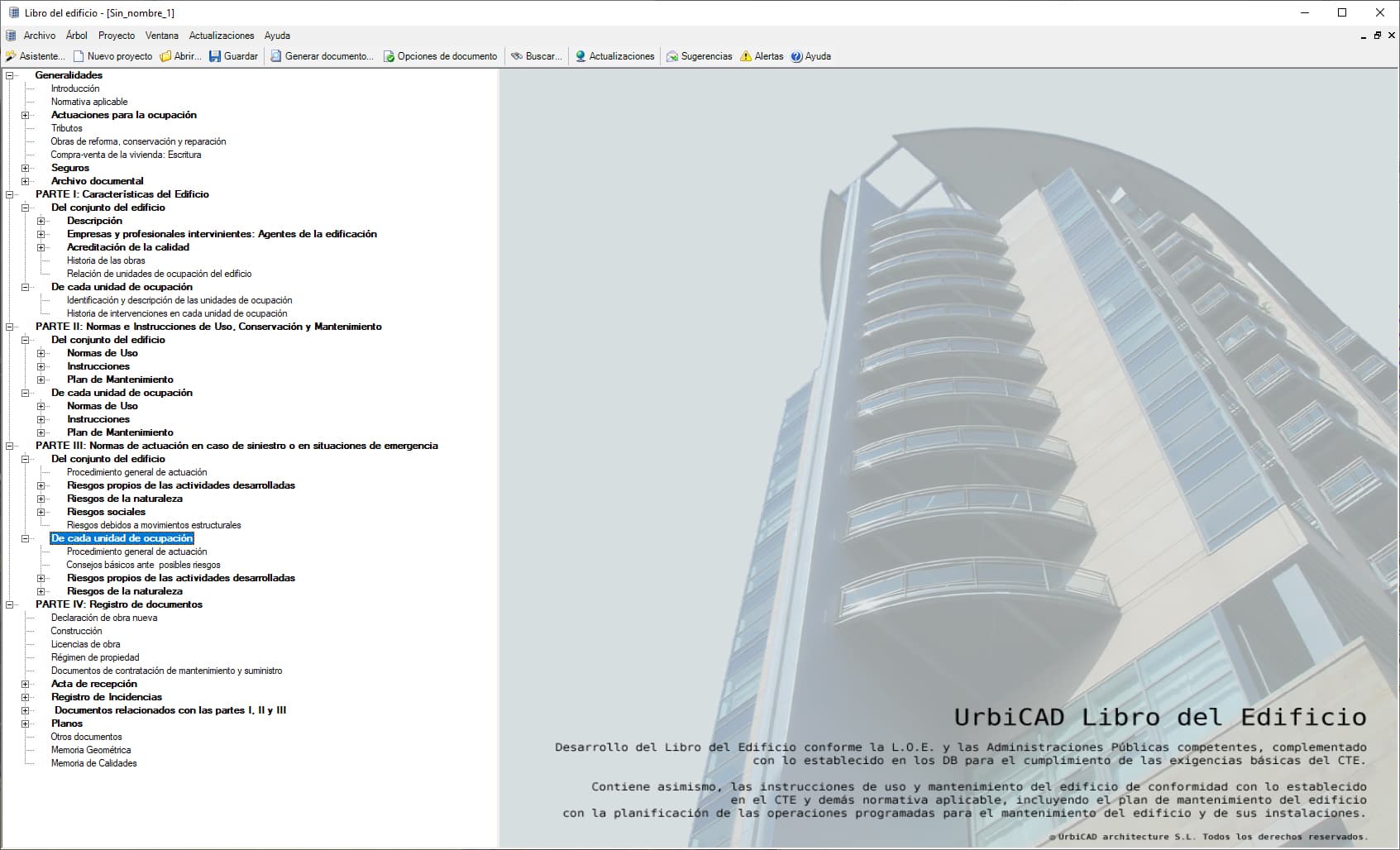Click the Generar documento toolbar icon
1400x850 pixels.
pyautogui.click(x=276, y=56)
